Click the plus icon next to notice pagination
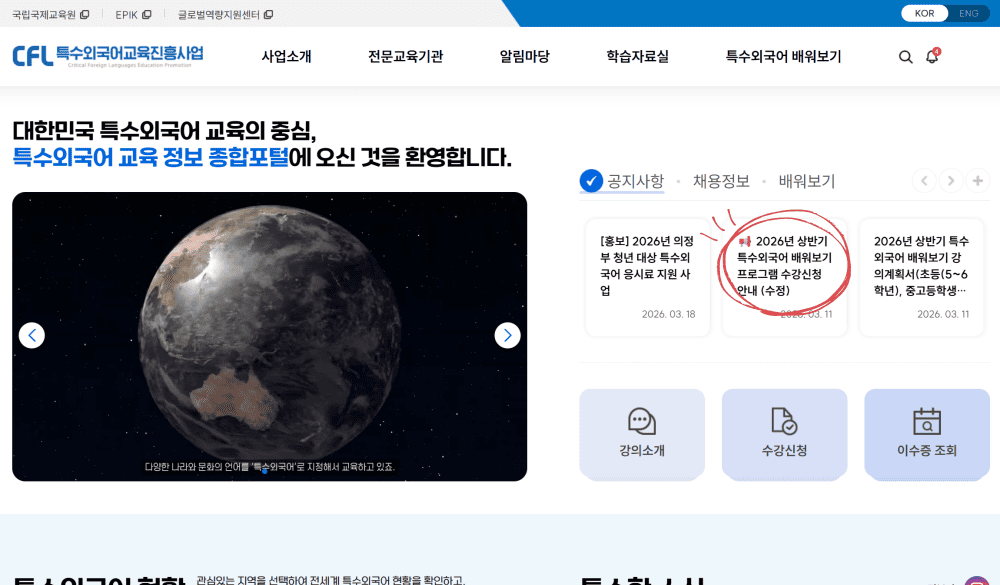The height and width of the screenshot is (585, 1000). 976,181
